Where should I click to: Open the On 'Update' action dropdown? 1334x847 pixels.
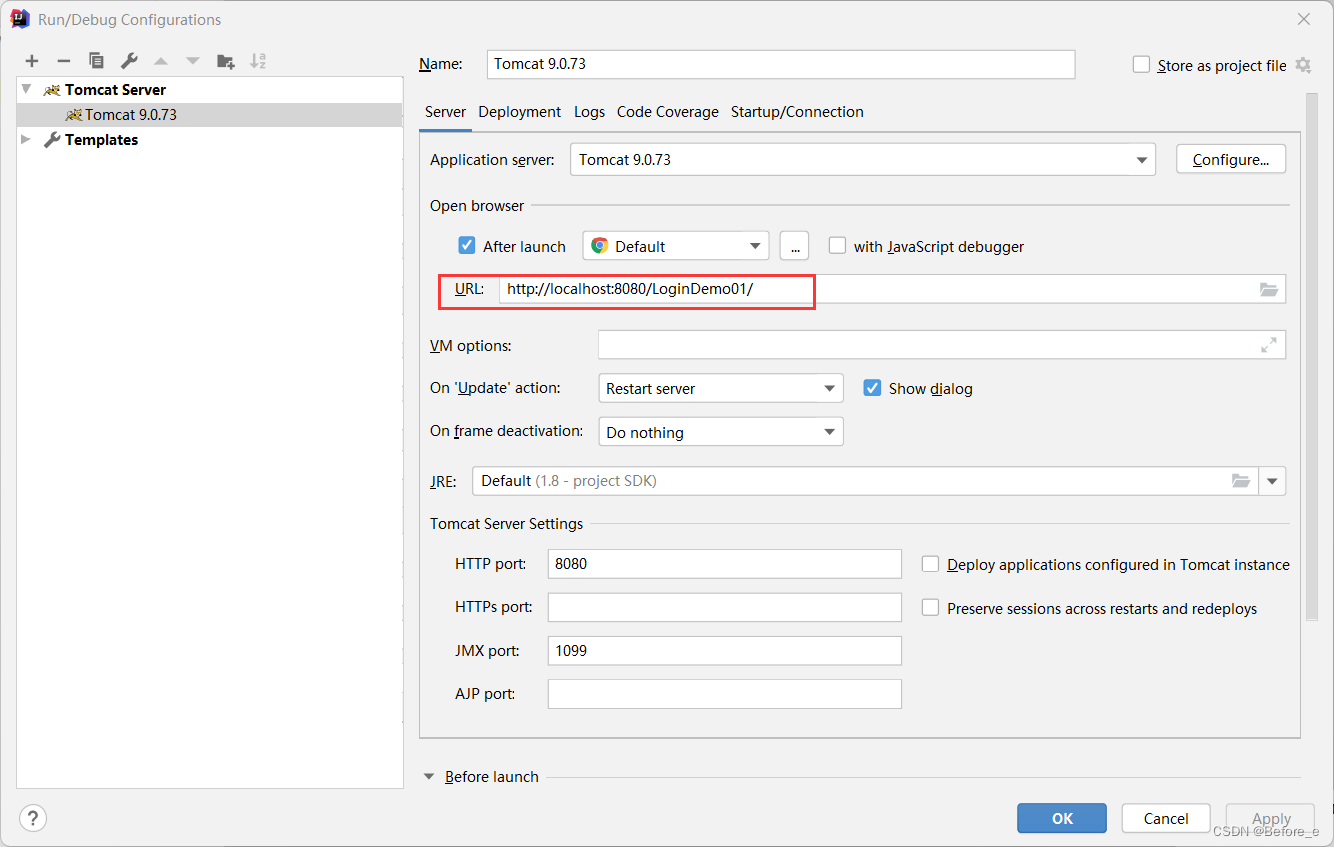click(721, 388)
